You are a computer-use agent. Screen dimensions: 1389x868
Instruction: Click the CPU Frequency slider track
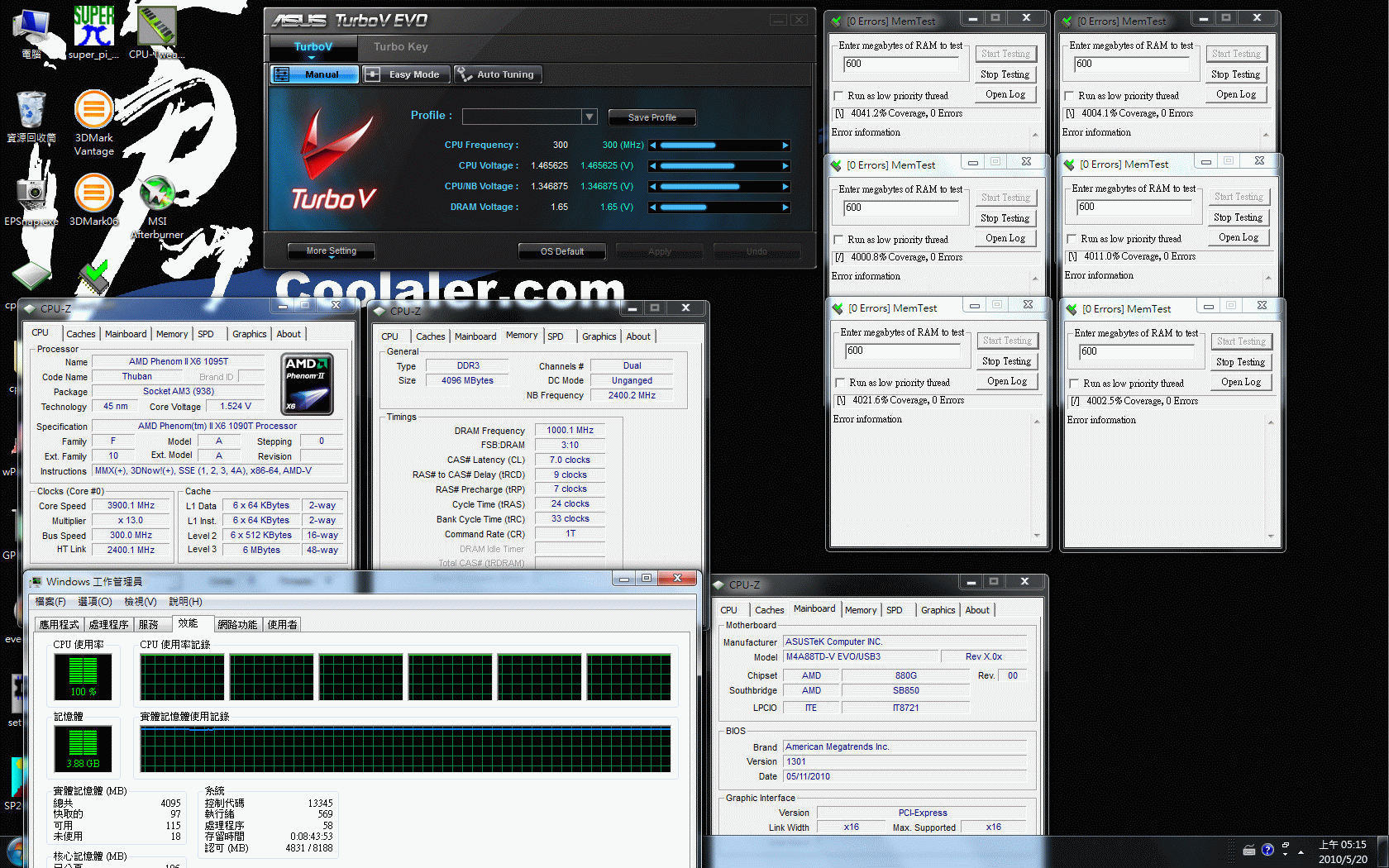[x=719, y=145]
